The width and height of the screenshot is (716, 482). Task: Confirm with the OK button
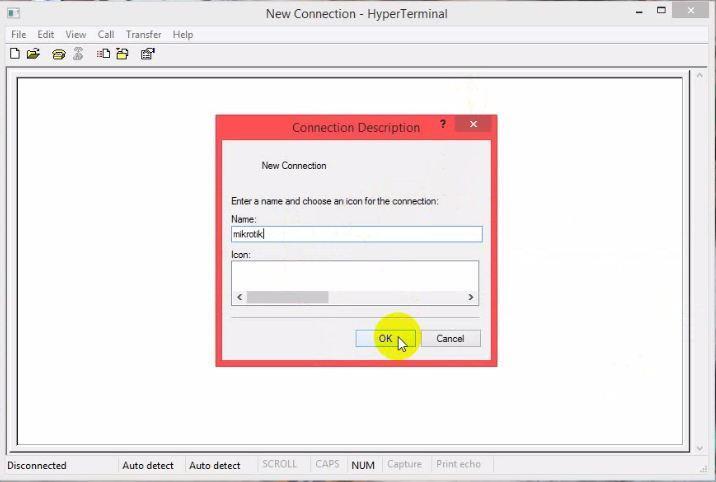(385, 338)
